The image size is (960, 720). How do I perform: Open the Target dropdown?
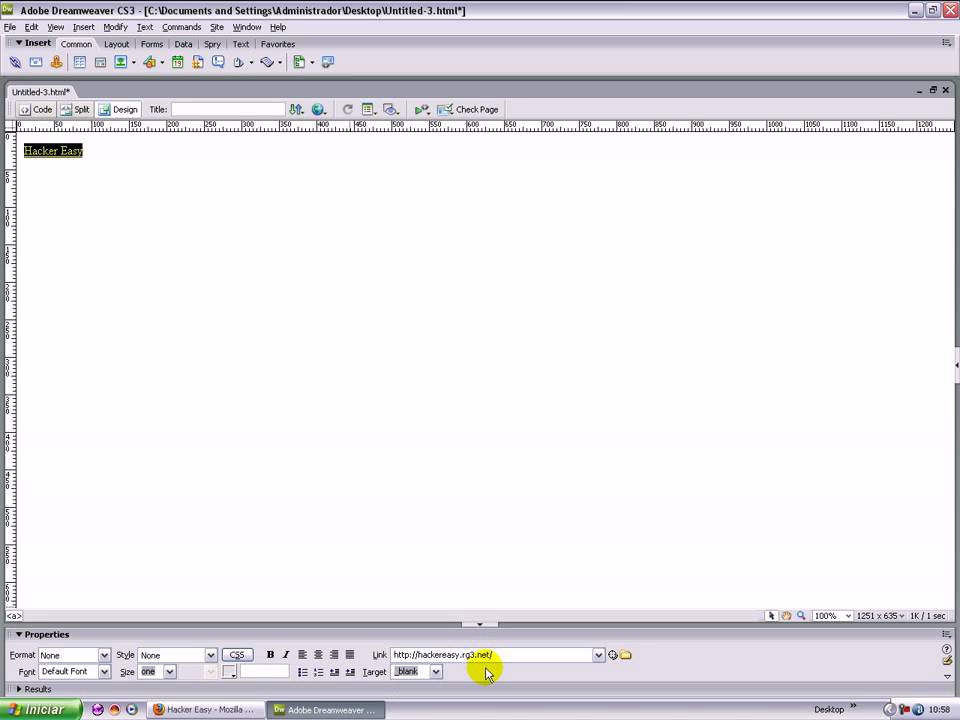tap(435, 672)
